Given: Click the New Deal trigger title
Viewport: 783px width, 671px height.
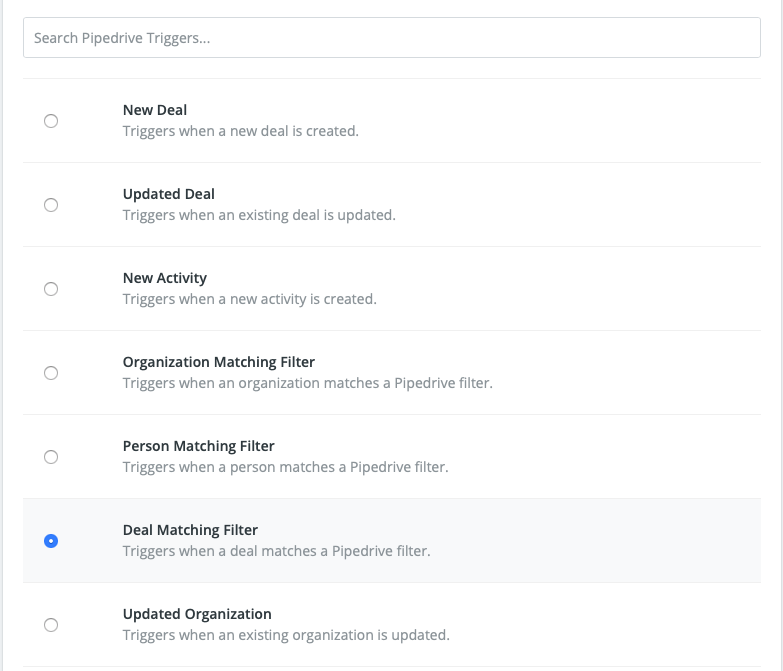Looking at the screenshot, I should point(154,110).
